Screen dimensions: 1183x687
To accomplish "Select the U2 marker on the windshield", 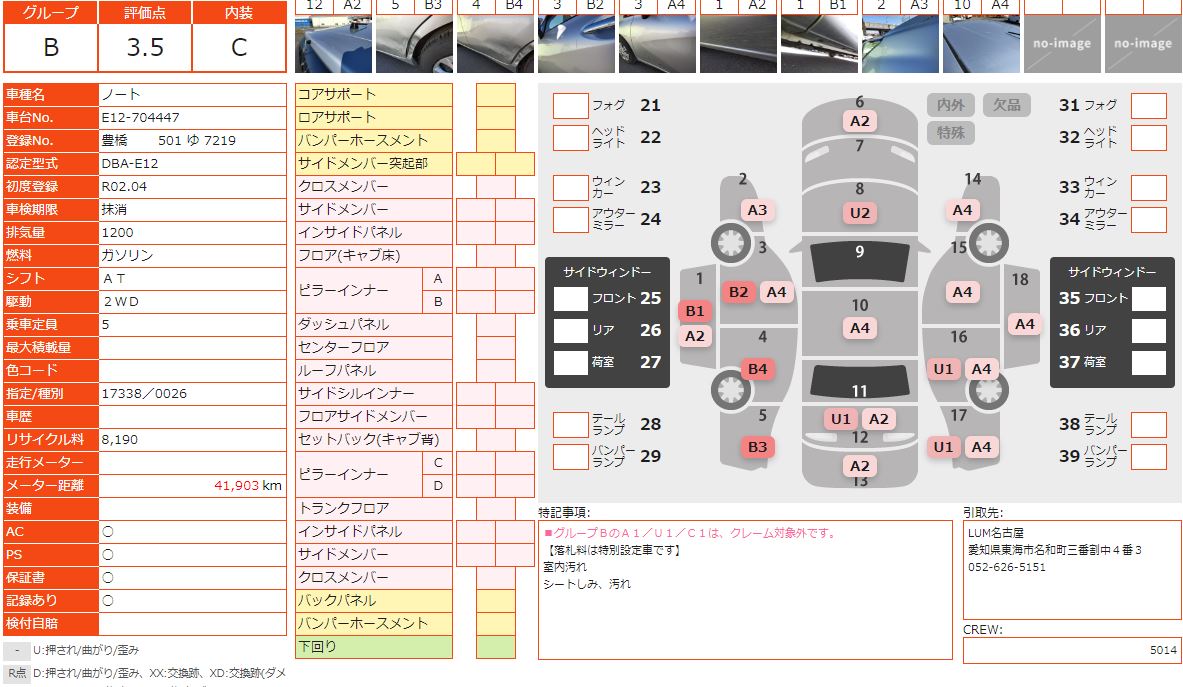I will click(x=859, y=212).
